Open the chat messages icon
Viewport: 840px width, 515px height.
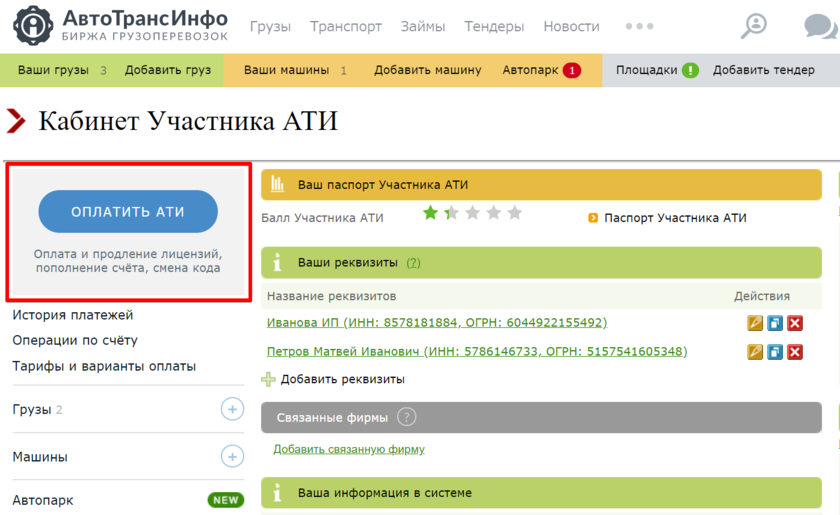click(x=820, y=27)
